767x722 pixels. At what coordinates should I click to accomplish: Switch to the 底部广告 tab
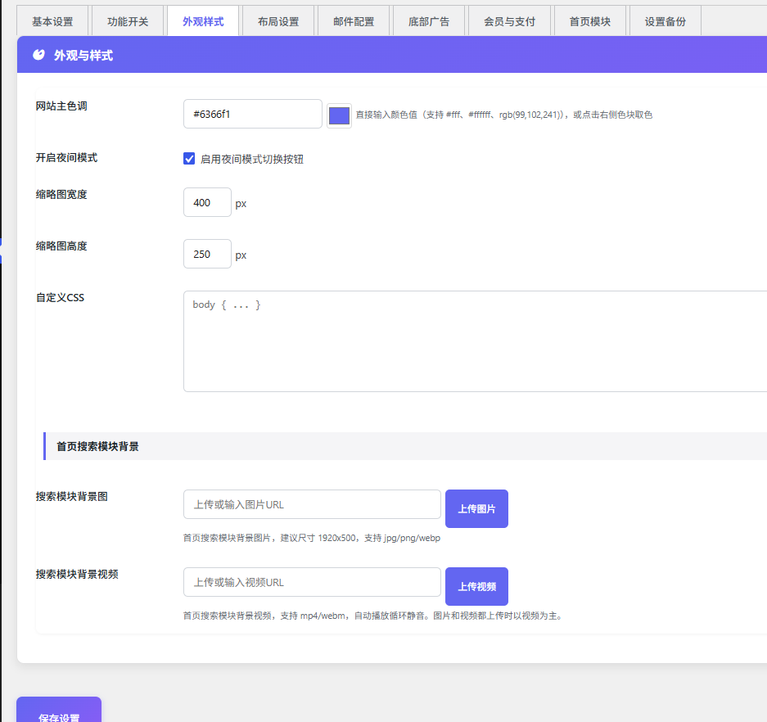[429, 22]
